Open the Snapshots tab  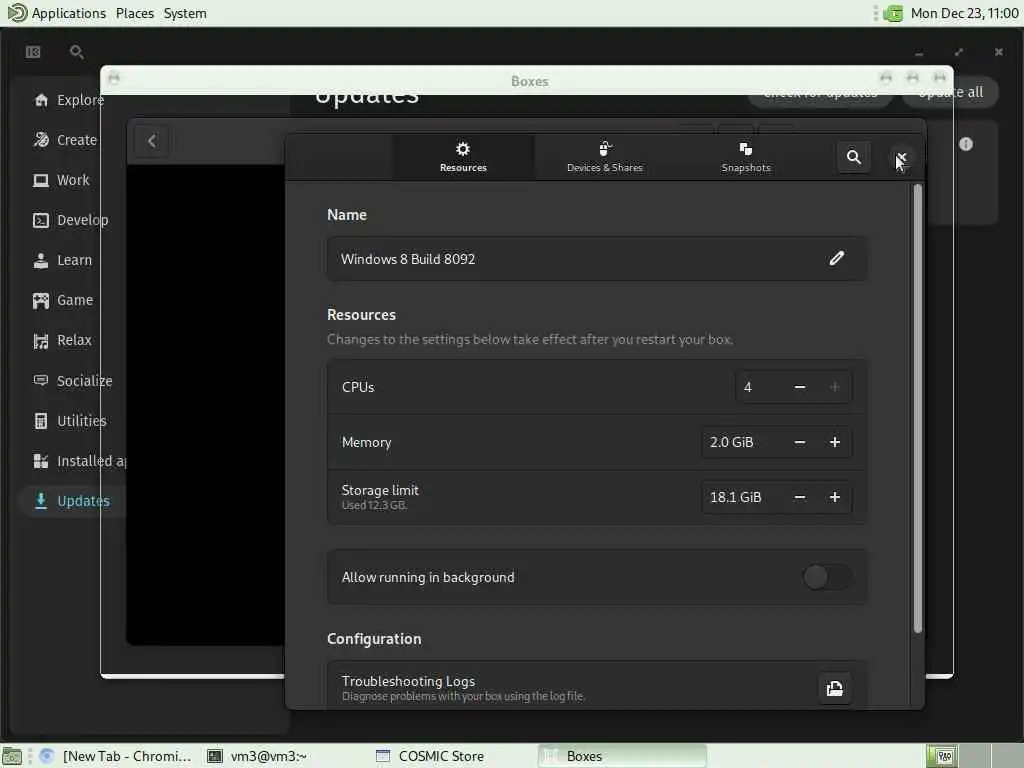coord(746,157)
